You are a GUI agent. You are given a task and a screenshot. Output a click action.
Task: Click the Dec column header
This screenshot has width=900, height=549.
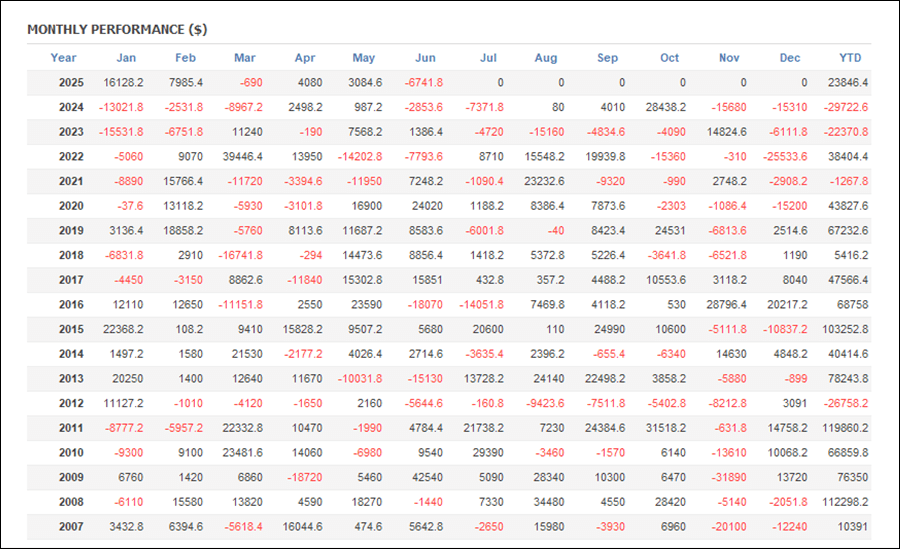tap(790, 57)
